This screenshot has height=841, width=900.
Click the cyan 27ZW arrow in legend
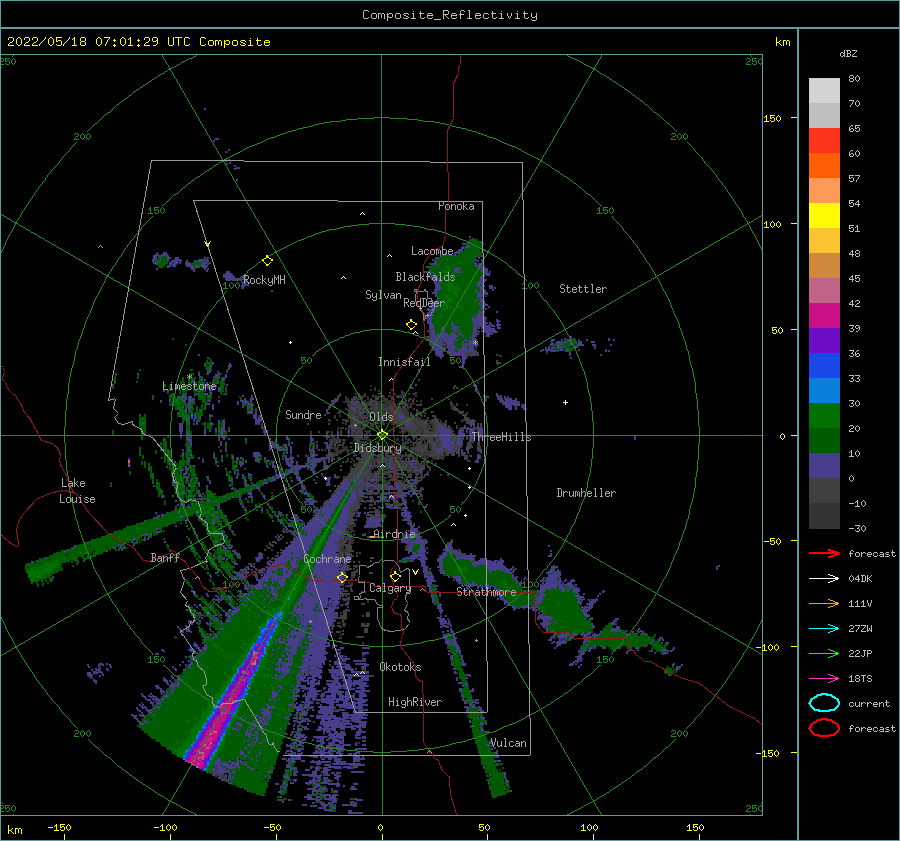824,629
